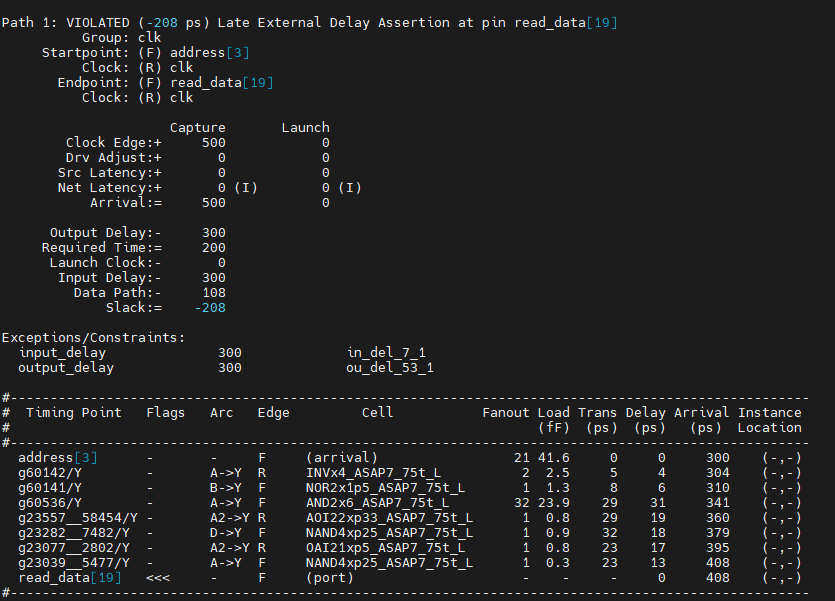Click the Timing Point column header

point(73,413)
